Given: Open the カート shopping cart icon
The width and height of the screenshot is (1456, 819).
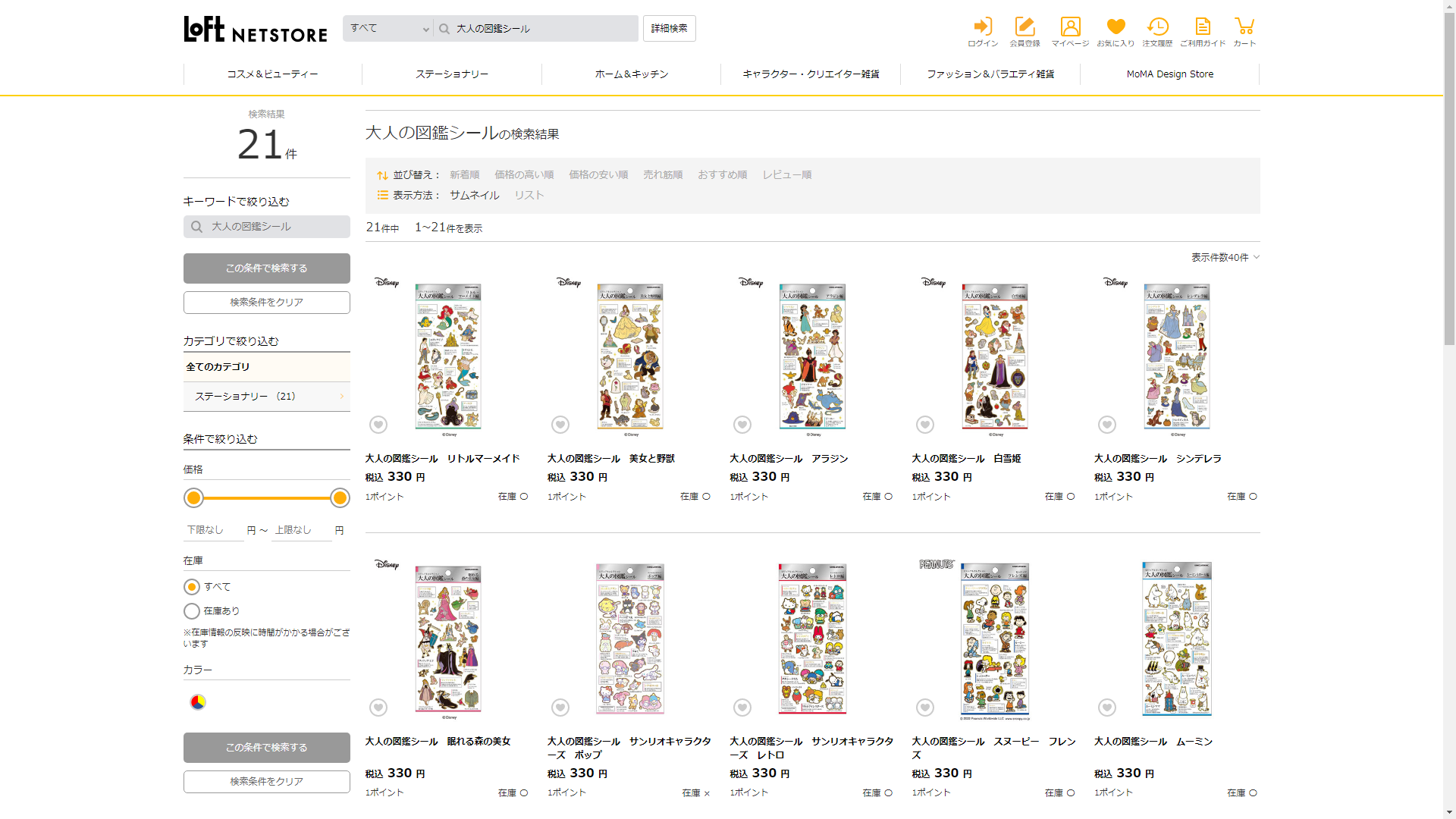Looking at the screenshot, I should point(1244,33).
